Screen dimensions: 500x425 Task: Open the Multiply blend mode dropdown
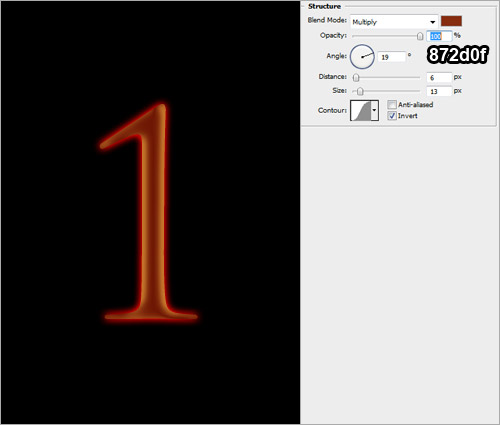tap(394, 22)
